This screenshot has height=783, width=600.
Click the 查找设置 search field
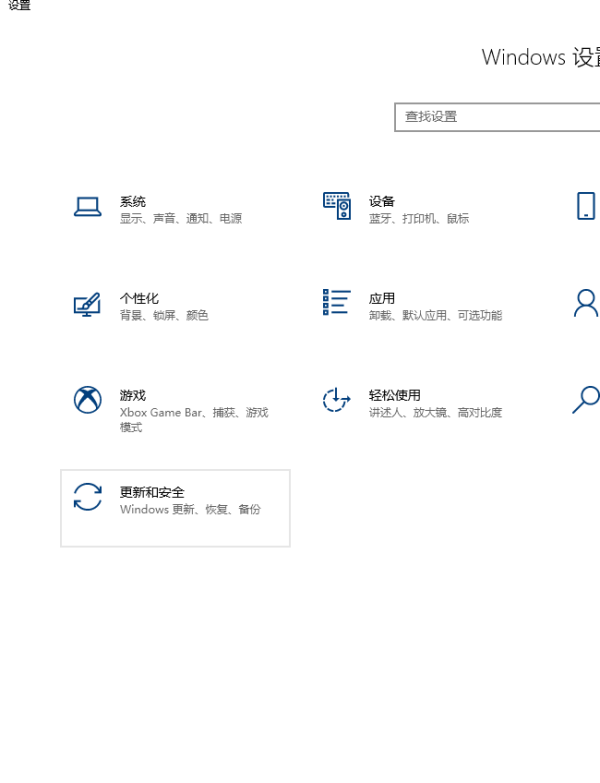495,117
